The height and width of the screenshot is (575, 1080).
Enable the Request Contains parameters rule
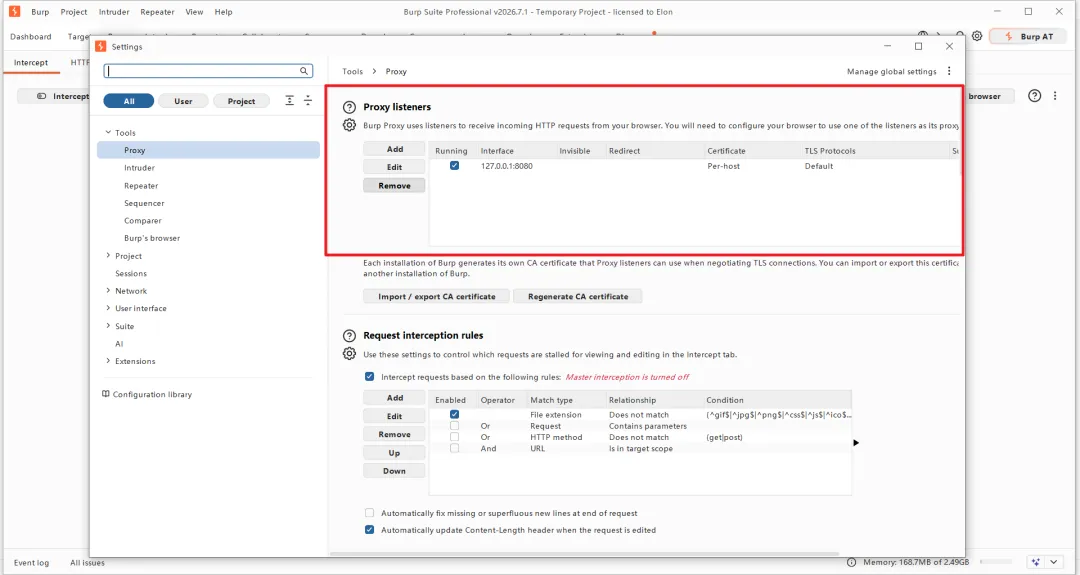click(455, 426)
